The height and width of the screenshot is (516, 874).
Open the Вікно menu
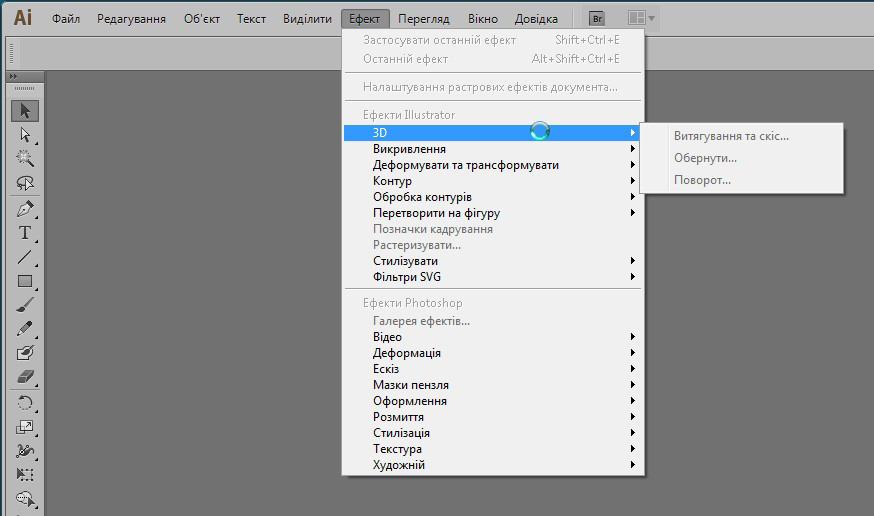click(x=483, y=19)
